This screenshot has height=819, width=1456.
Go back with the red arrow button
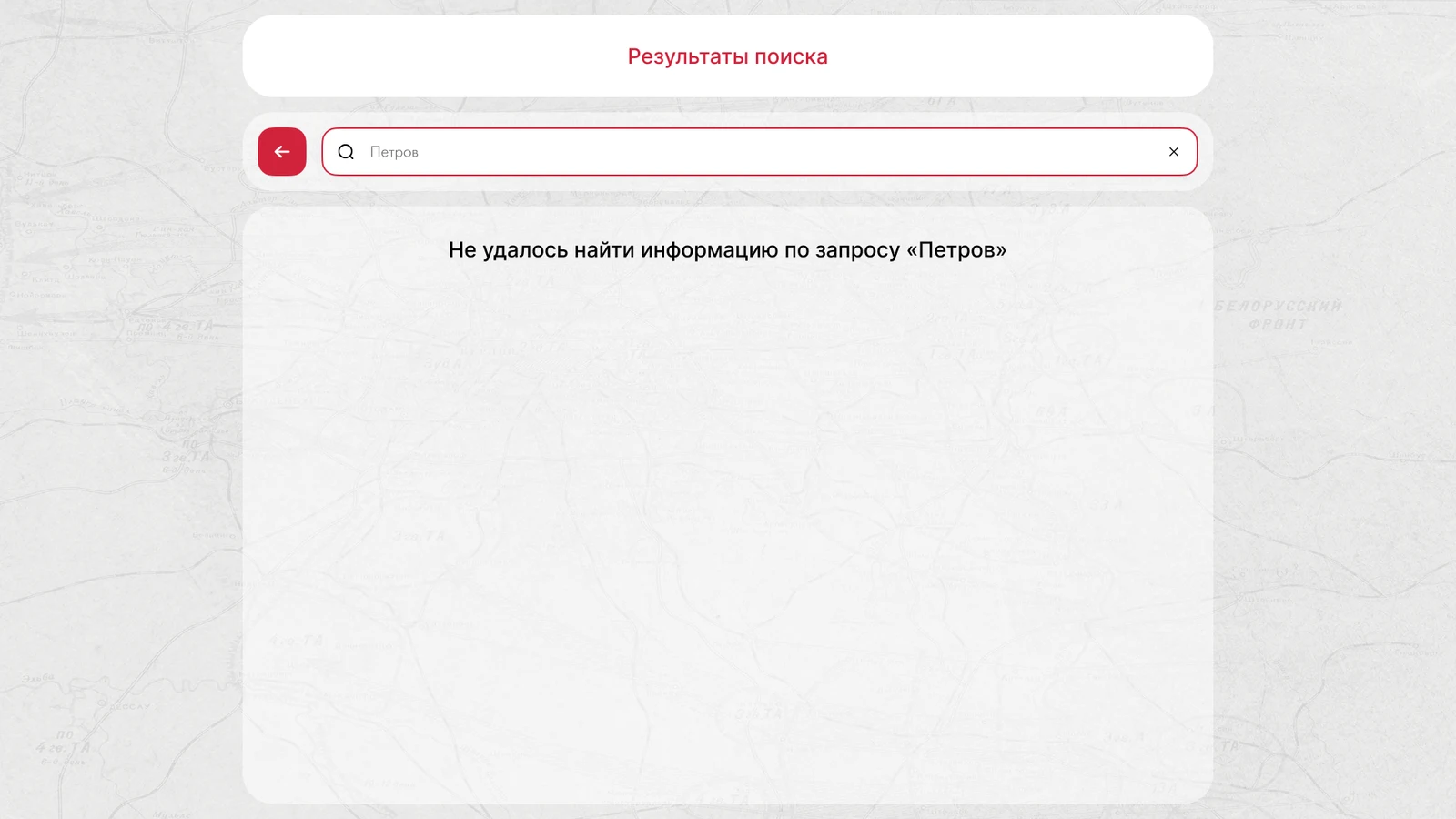[282, 152]
